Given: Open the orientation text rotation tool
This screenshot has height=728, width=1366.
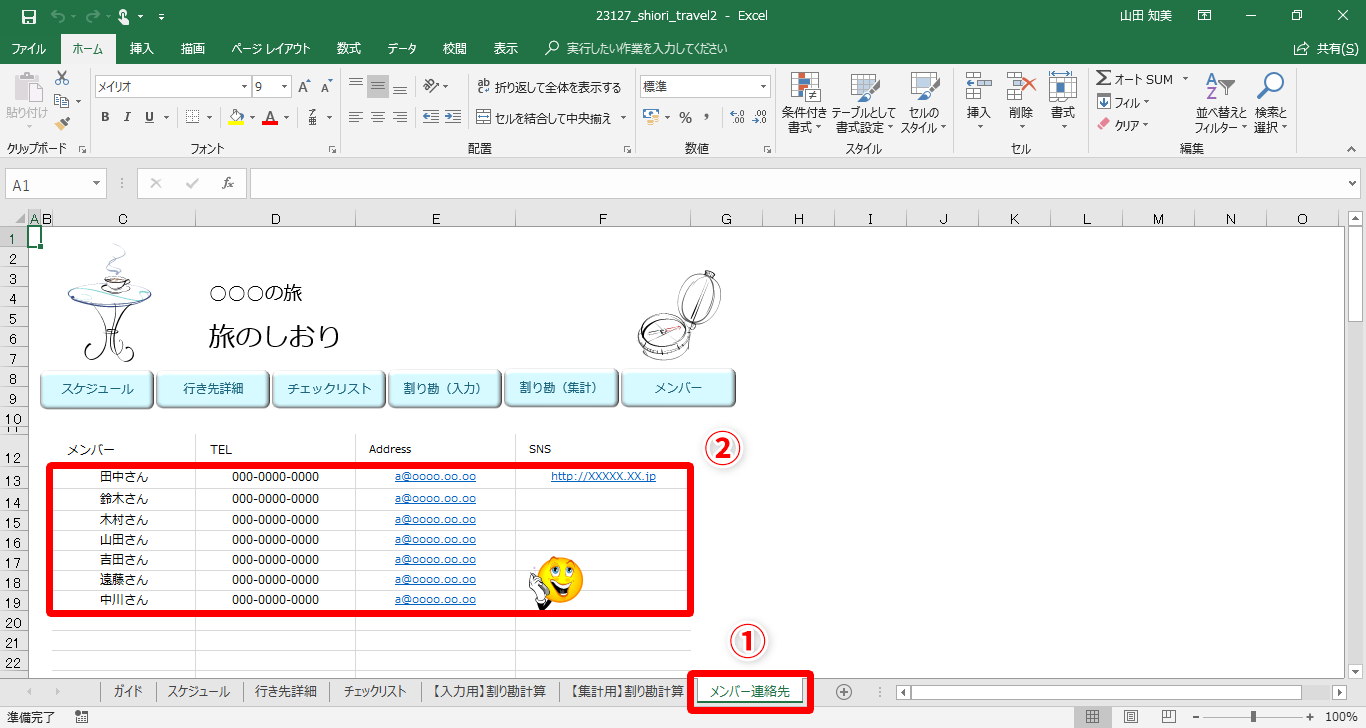Looking at the screenshot, I should tap(431, 87).
